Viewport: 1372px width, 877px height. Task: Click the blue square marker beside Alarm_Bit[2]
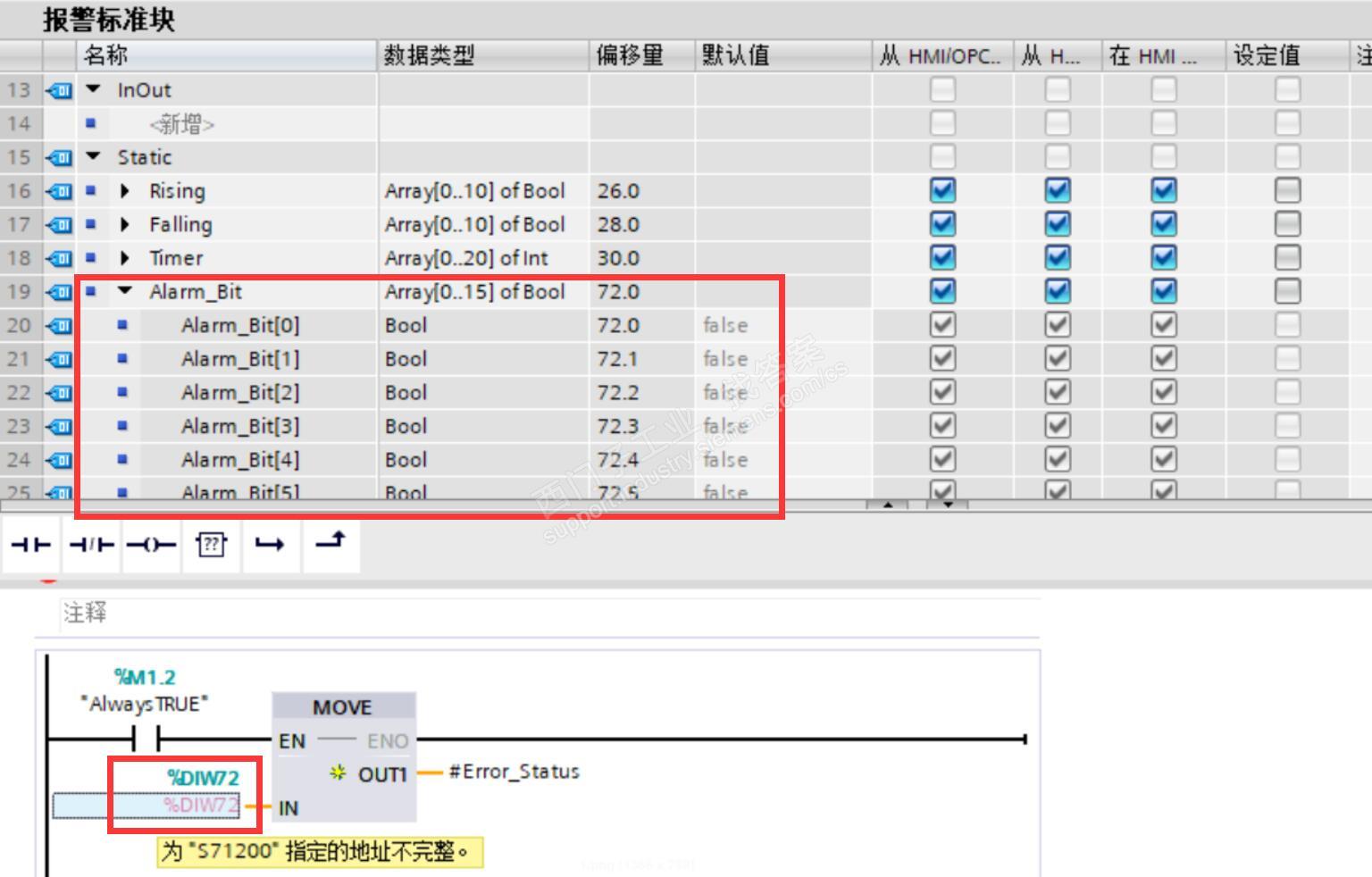coord(122,392)
